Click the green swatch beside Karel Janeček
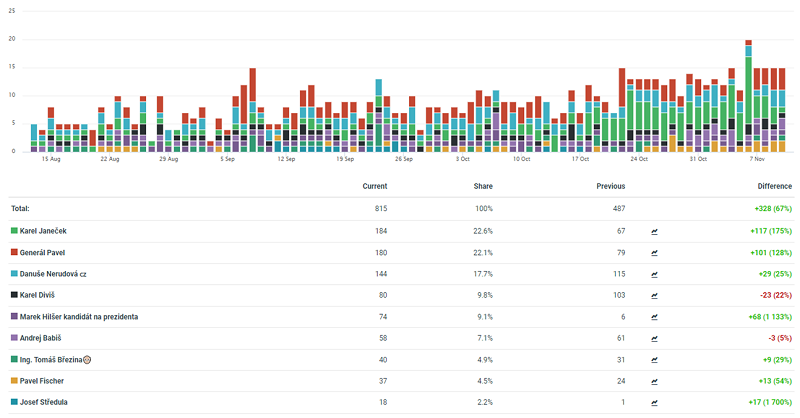Viewport: 800px width, 418px height. coord(14,231)
